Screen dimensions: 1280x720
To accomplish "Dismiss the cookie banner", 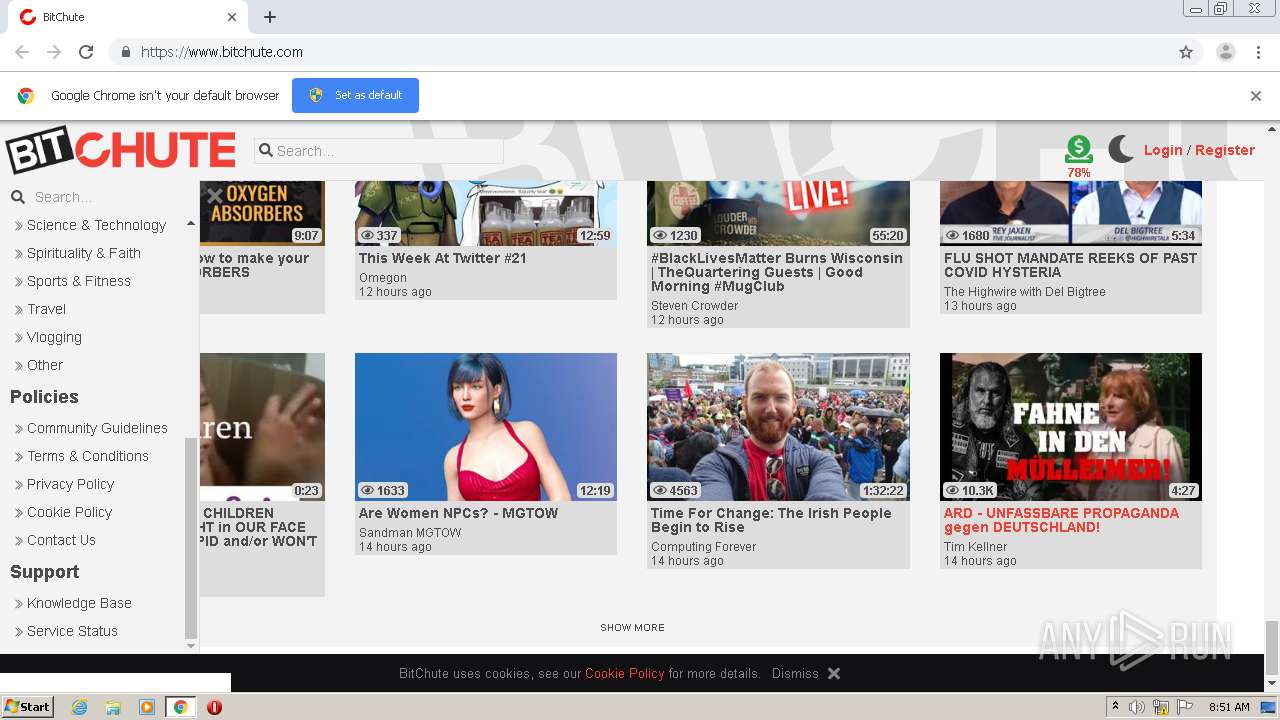I will coord(795,674).
